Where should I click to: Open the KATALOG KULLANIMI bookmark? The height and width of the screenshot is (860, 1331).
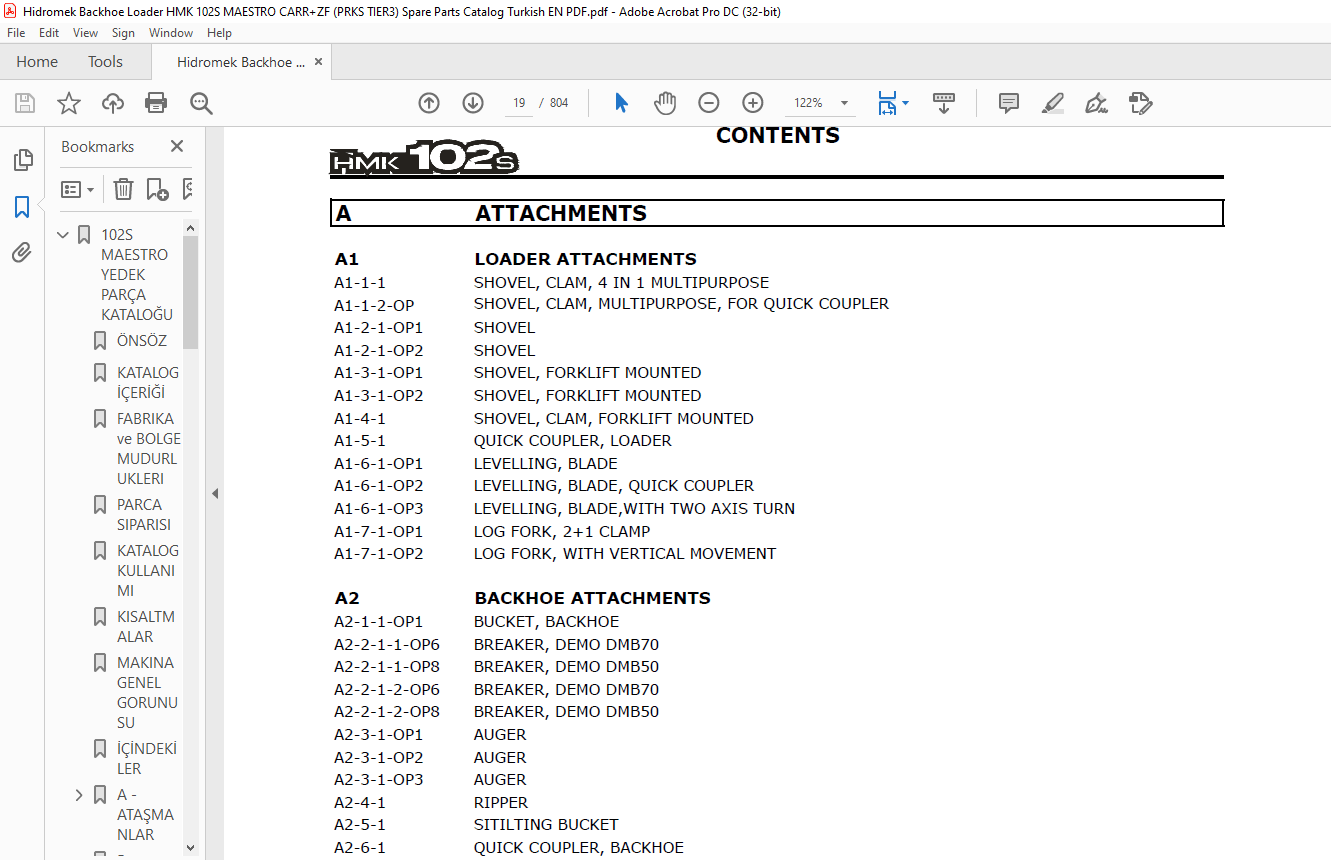coord(148,571)
